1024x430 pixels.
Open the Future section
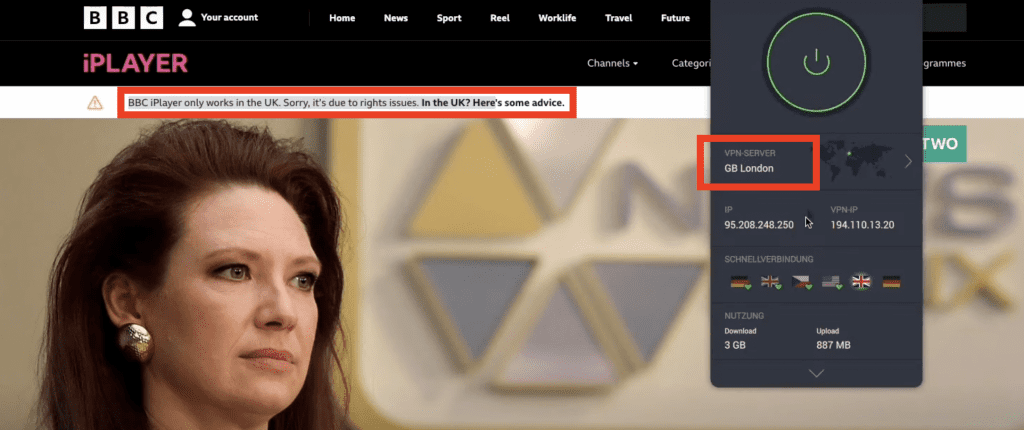pos(675,18)
